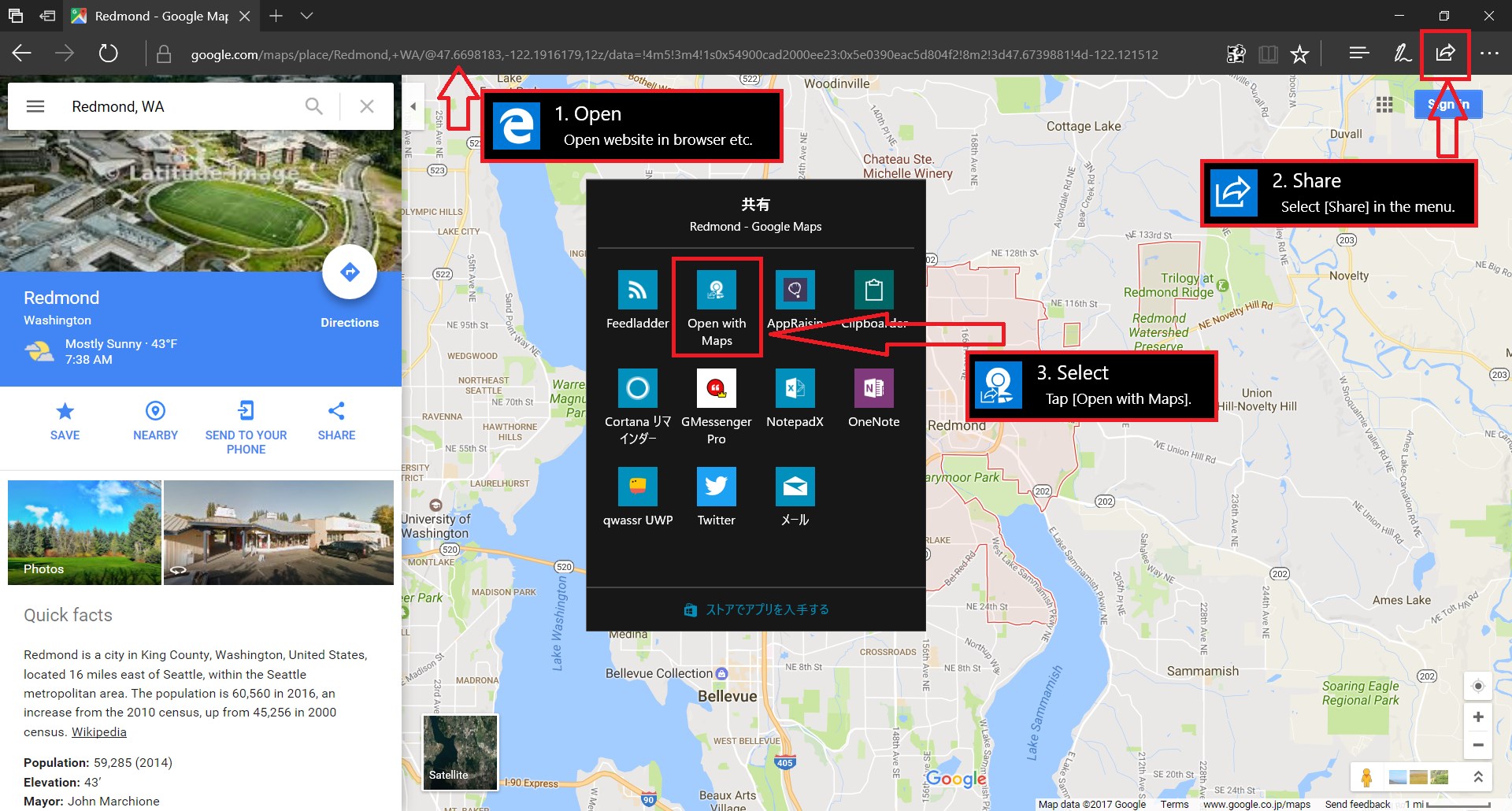Refresh the Google Maps page
The height and width of the screenshot is (811, 1512).
(x=108, y=54)
